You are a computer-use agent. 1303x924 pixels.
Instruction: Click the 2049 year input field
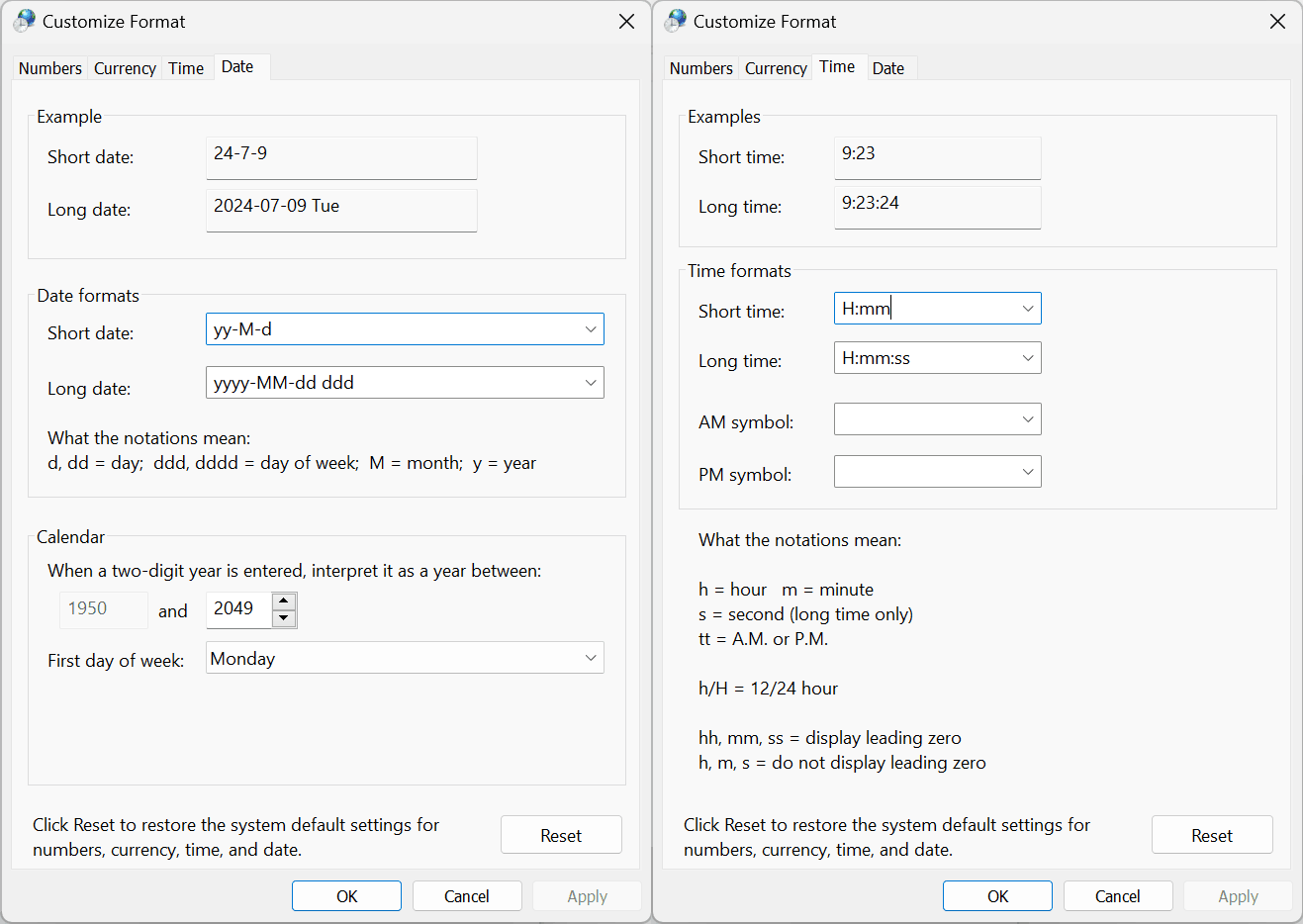[237, 609]
